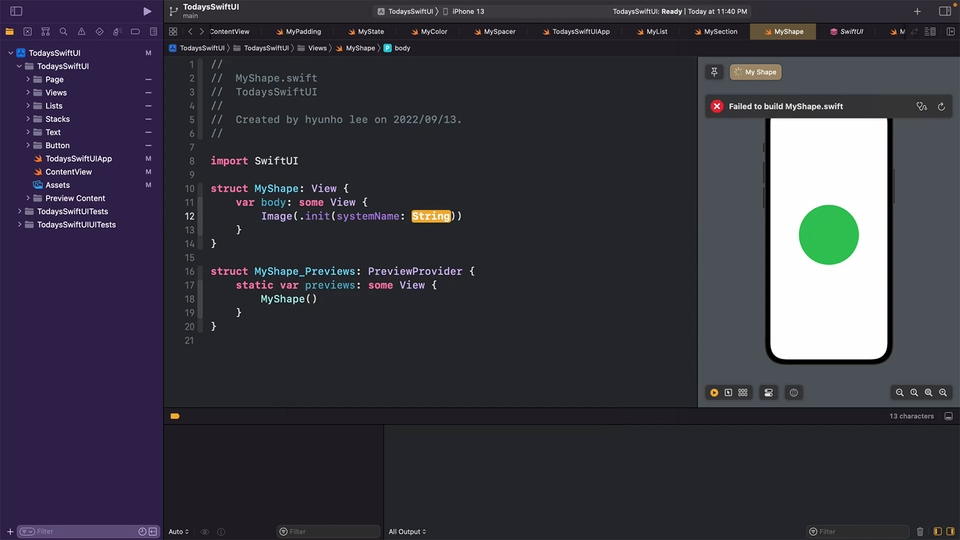Refresh the failed preview

pos(942,107)
